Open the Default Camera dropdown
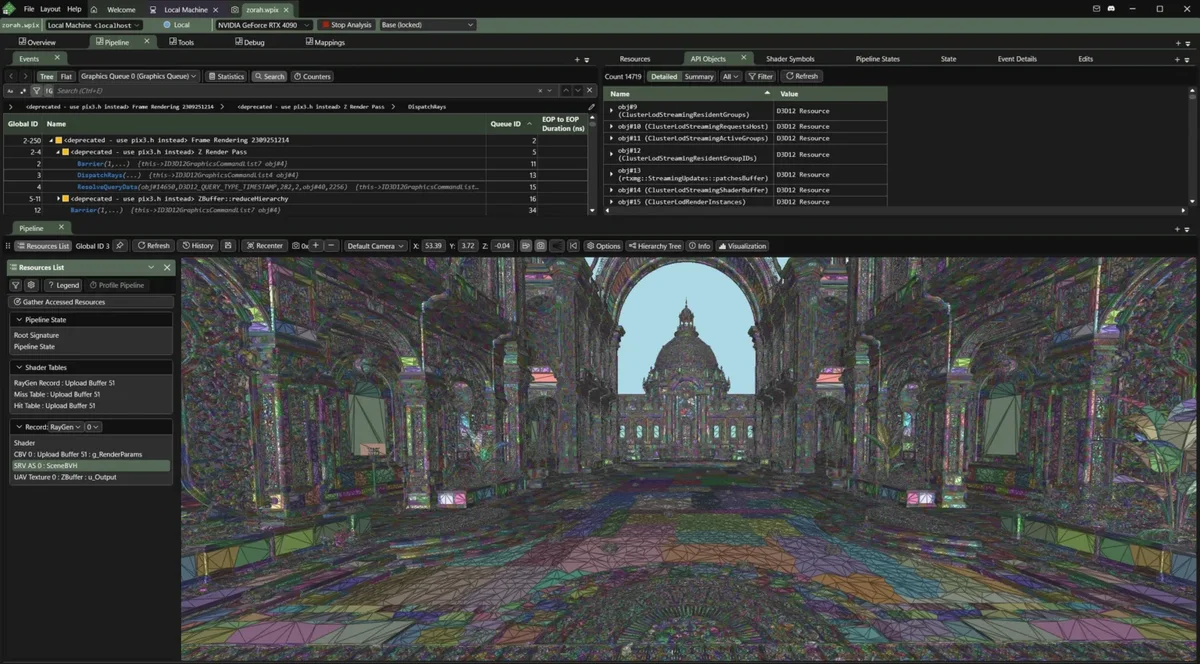This screenshot has height=664, width=1200. click(375, 246)
